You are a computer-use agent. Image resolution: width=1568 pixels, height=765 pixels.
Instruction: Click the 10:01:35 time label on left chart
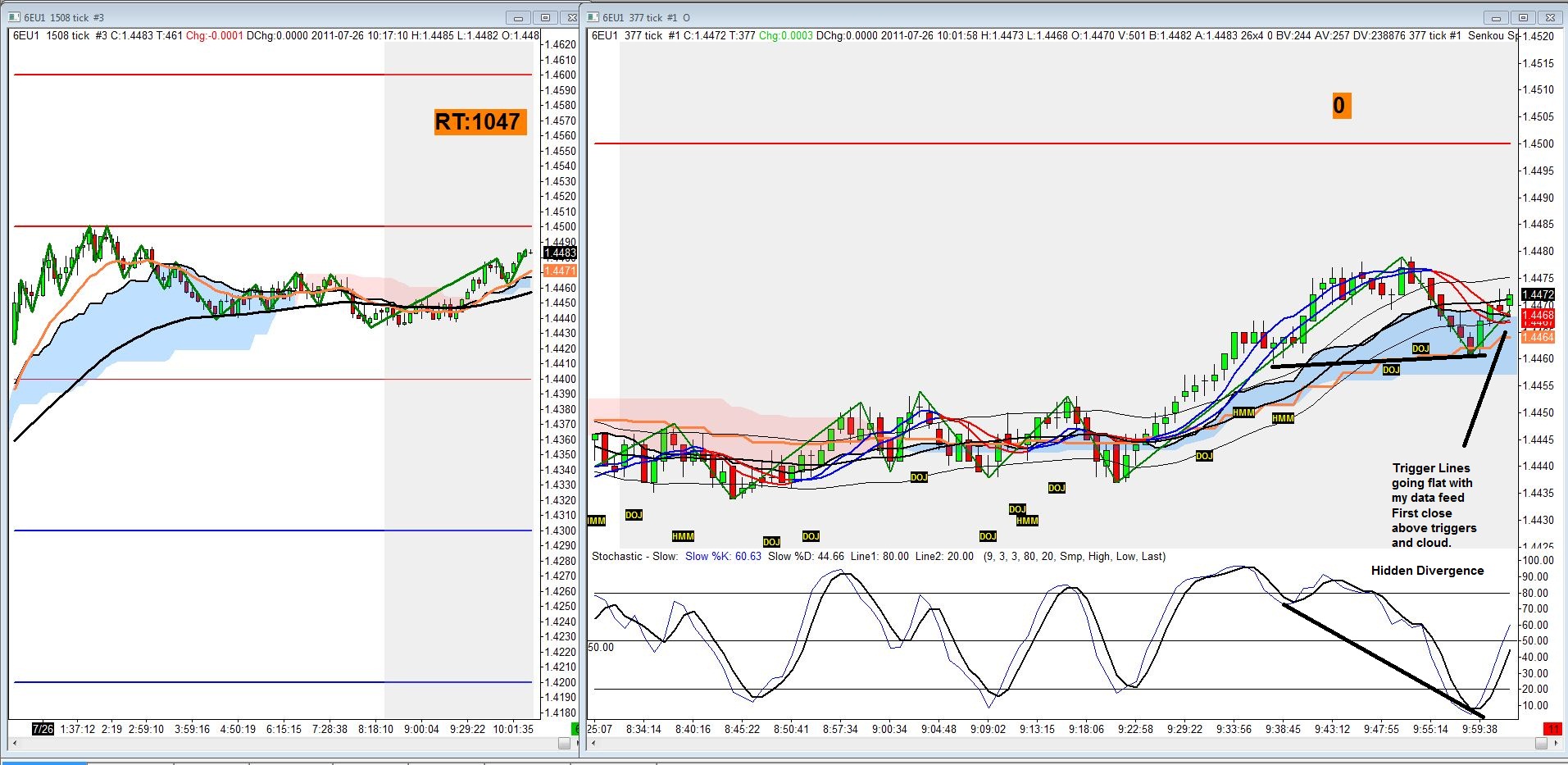[513, 729]
